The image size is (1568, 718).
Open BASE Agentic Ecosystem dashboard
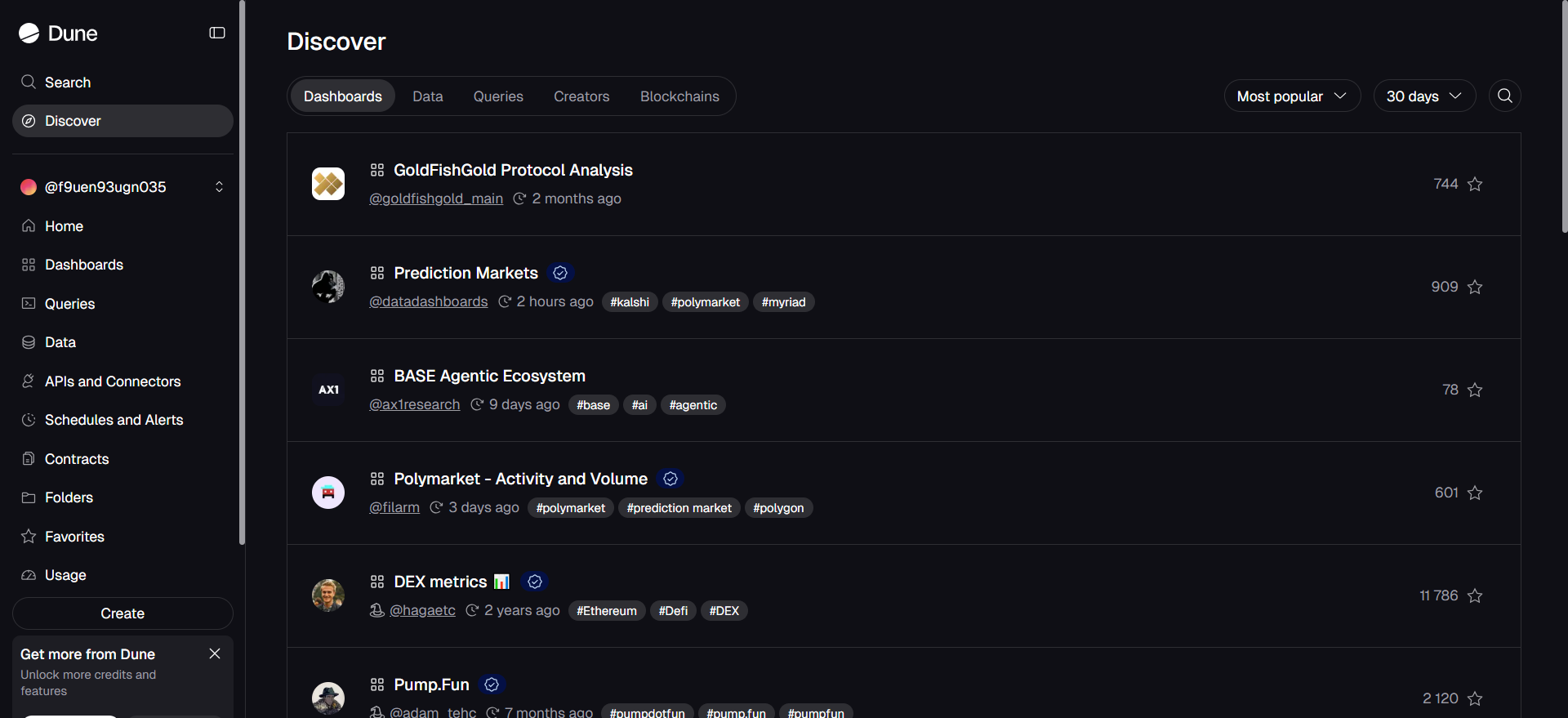(489, 376)
